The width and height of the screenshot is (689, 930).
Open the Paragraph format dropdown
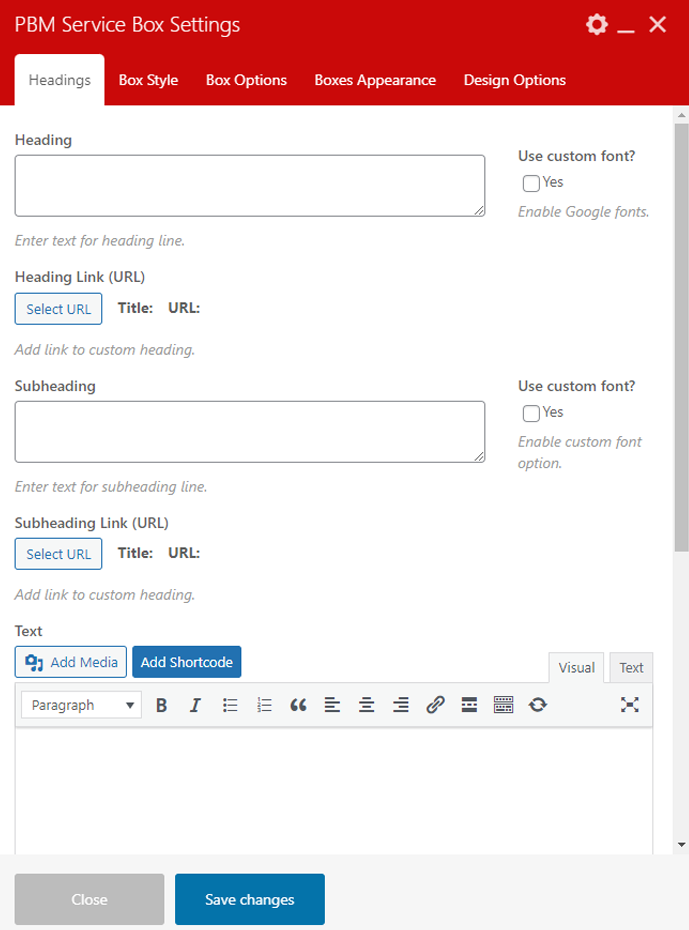pos(81,705)
